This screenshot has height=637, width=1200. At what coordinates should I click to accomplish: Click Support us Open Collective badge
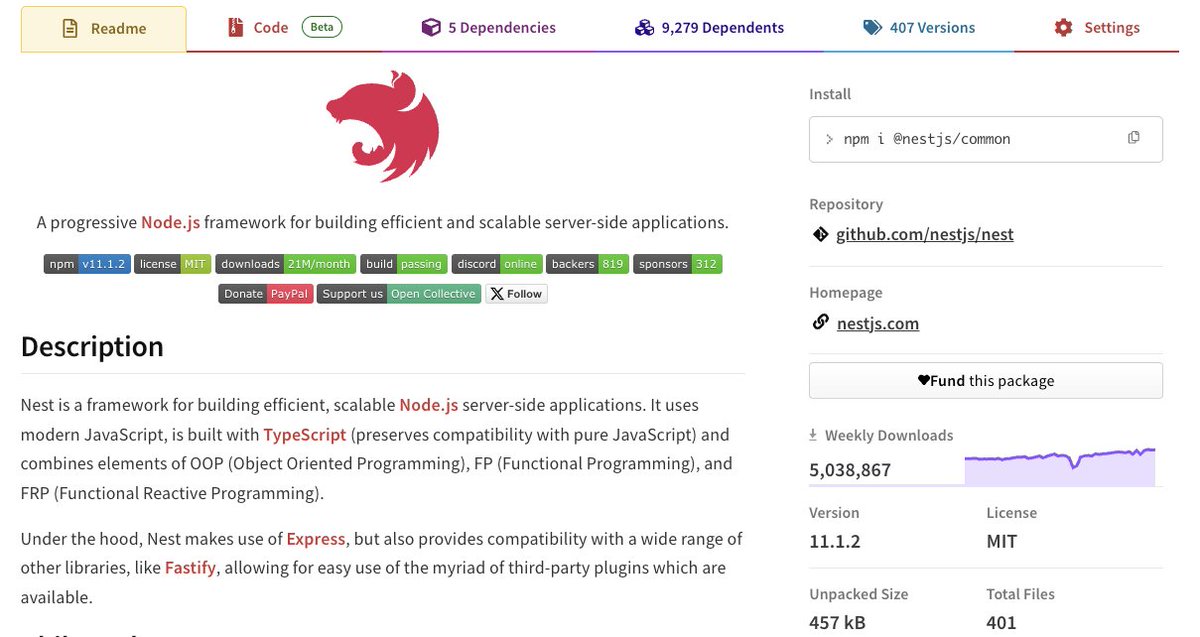pos(398,294)
